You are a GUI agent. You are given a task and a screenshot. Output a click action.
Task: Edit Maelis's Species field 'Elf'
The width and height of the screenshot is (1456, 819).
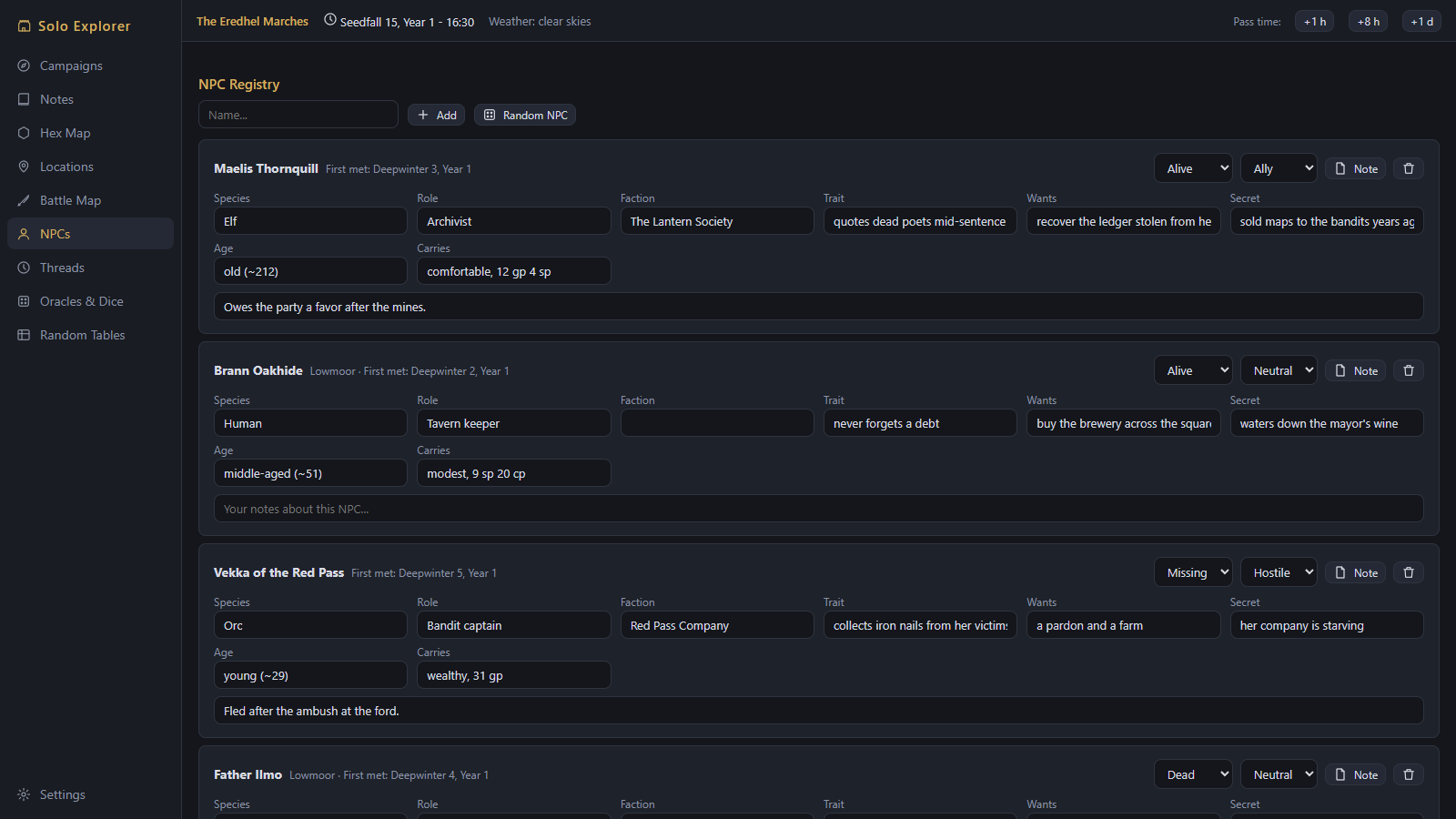click(x=310, y=221)
